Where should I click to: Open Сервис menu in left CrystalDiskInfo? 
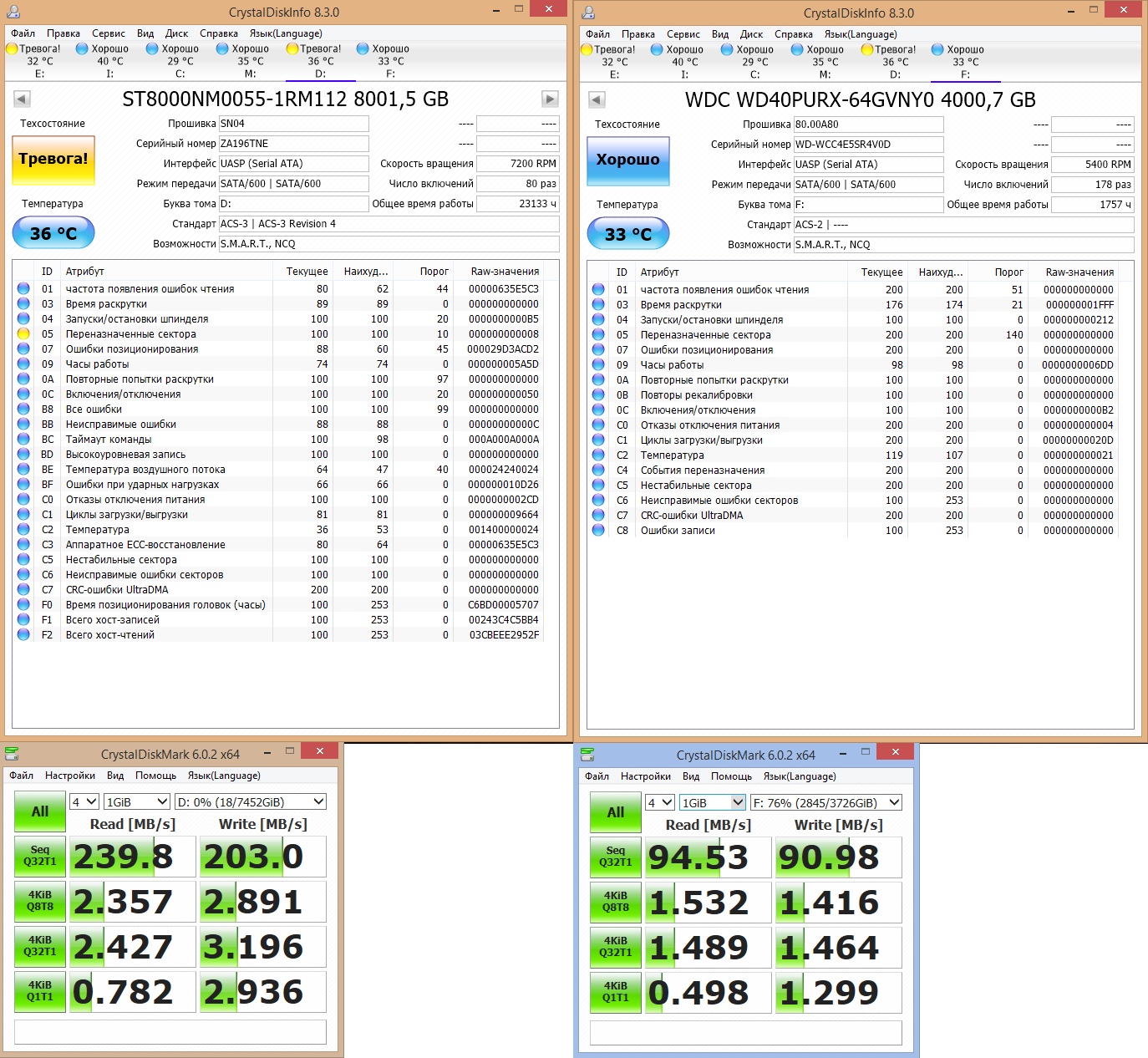click(x=109, y=33)
